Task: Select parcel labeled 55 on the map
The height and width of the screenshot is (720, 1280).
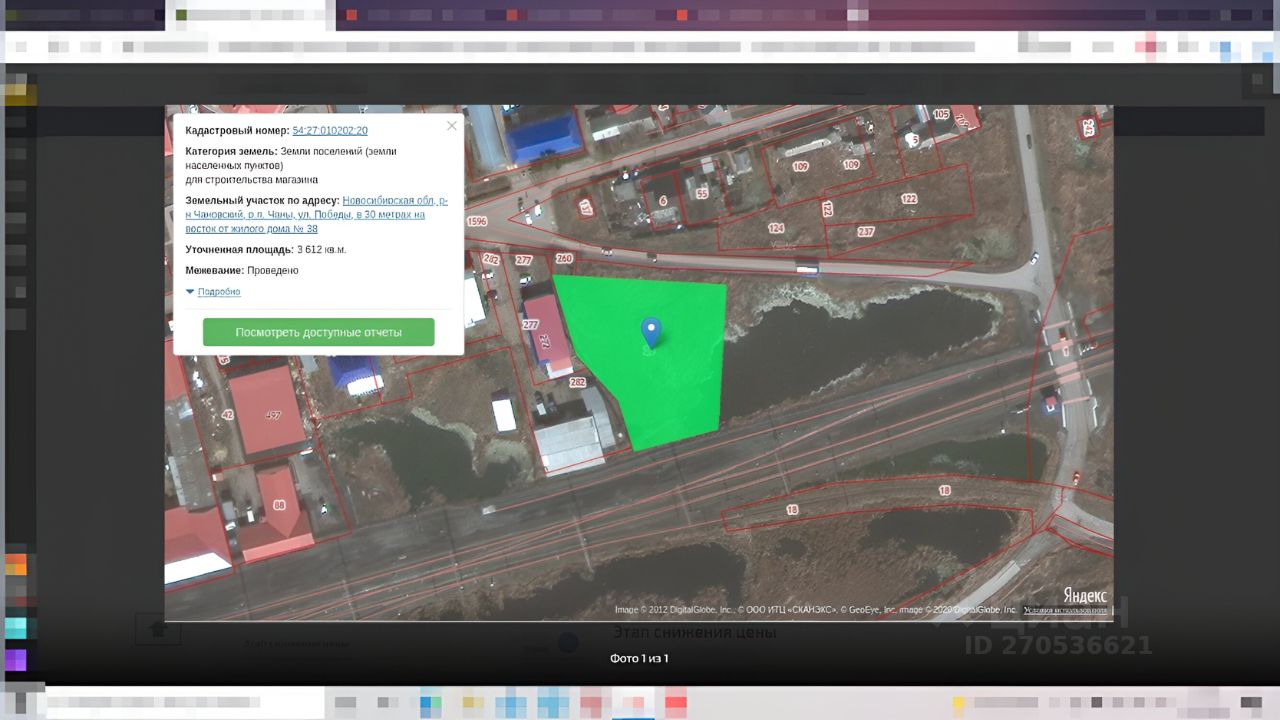Action: 702,193
